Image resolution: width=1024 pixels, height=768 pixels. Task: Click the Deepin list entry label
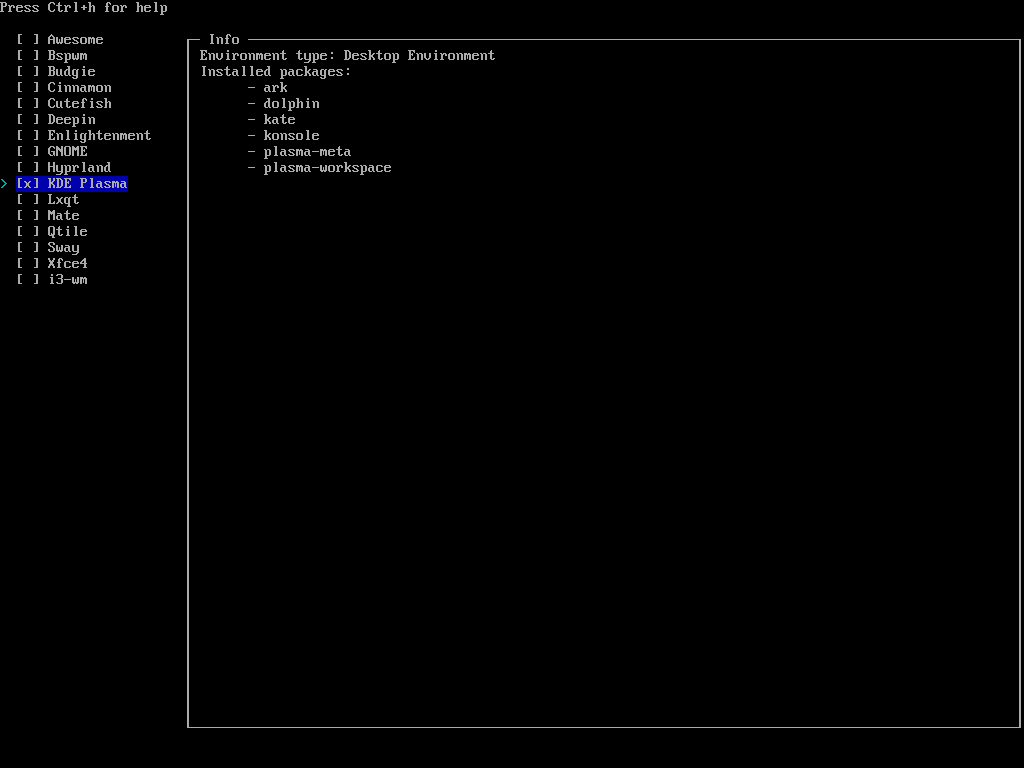(71, 120)
